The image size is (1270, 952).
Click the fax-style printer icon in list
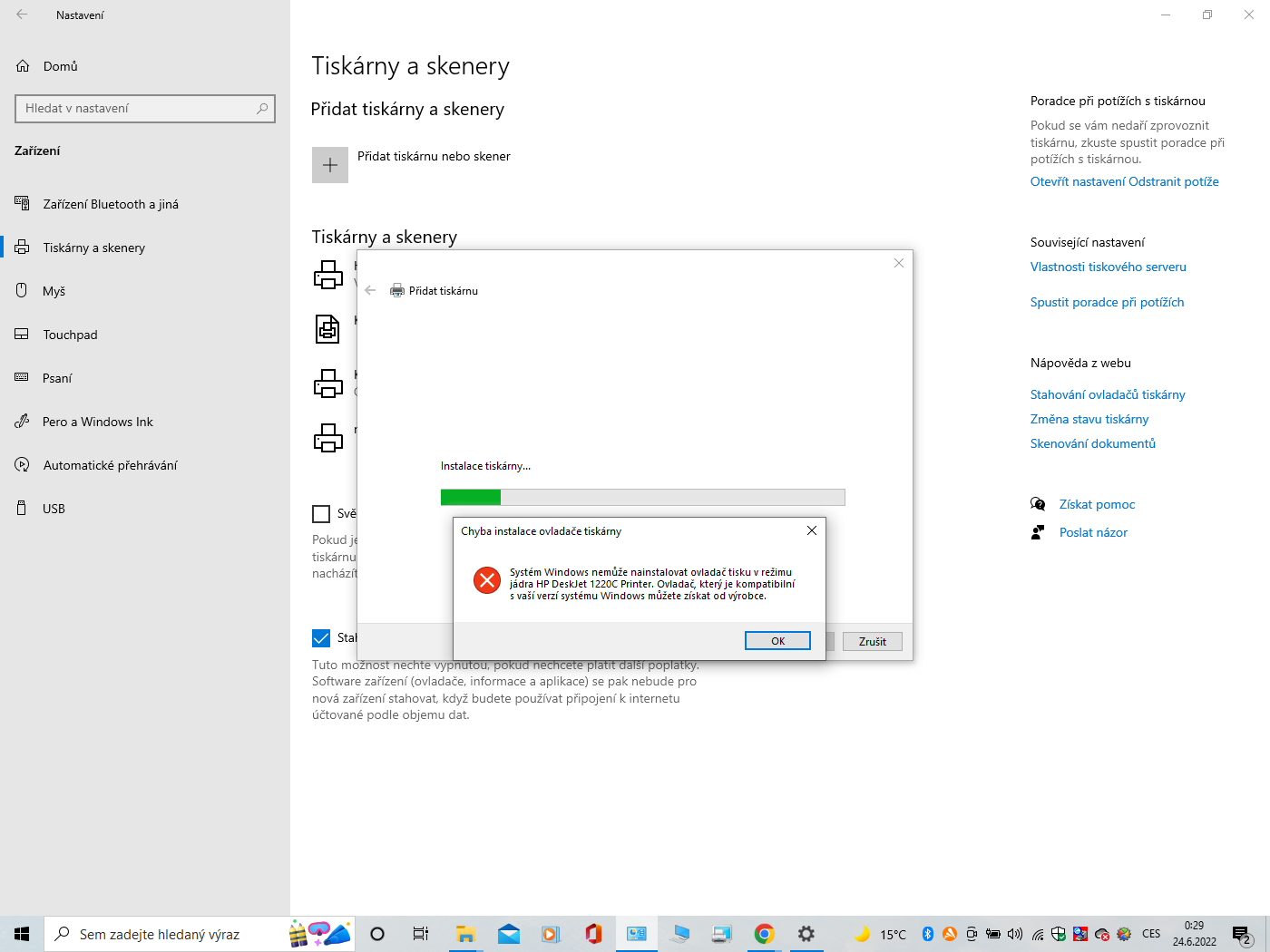[x=327, y=328]
